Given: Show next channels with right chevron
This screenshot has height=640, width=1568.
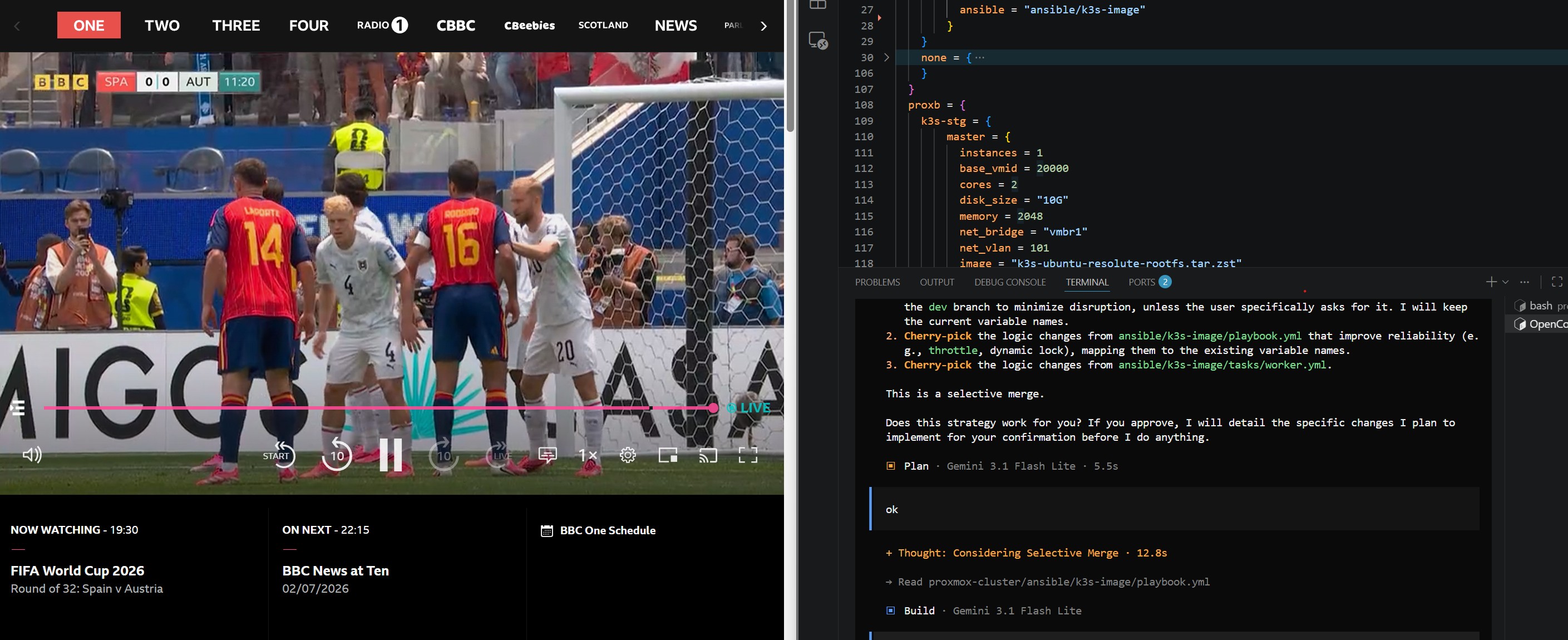Looking at the screenshot, I should [764, 26].
